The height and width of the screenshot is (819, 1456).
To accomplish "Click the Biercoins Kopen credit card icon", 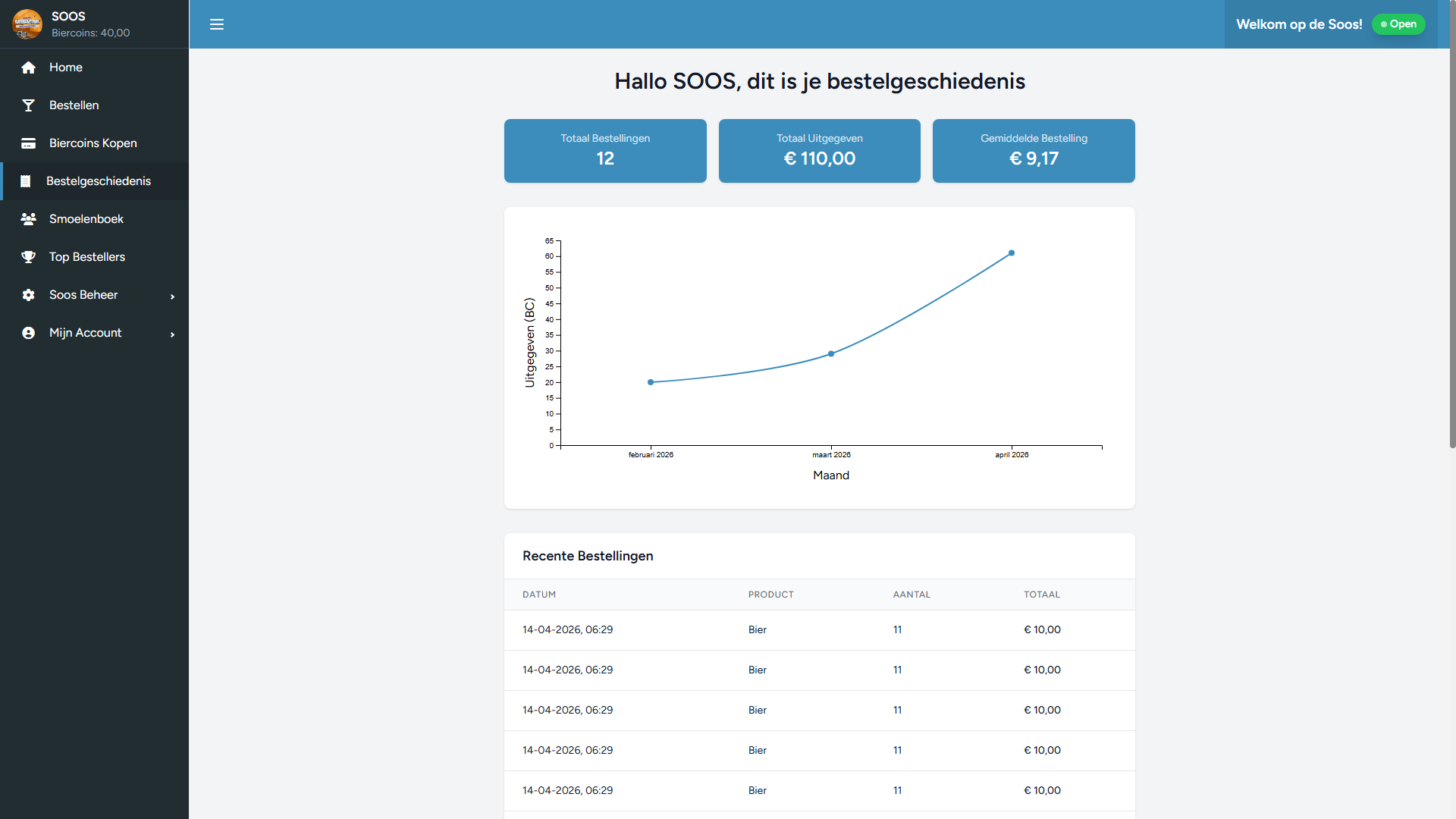I will (29, 143).
